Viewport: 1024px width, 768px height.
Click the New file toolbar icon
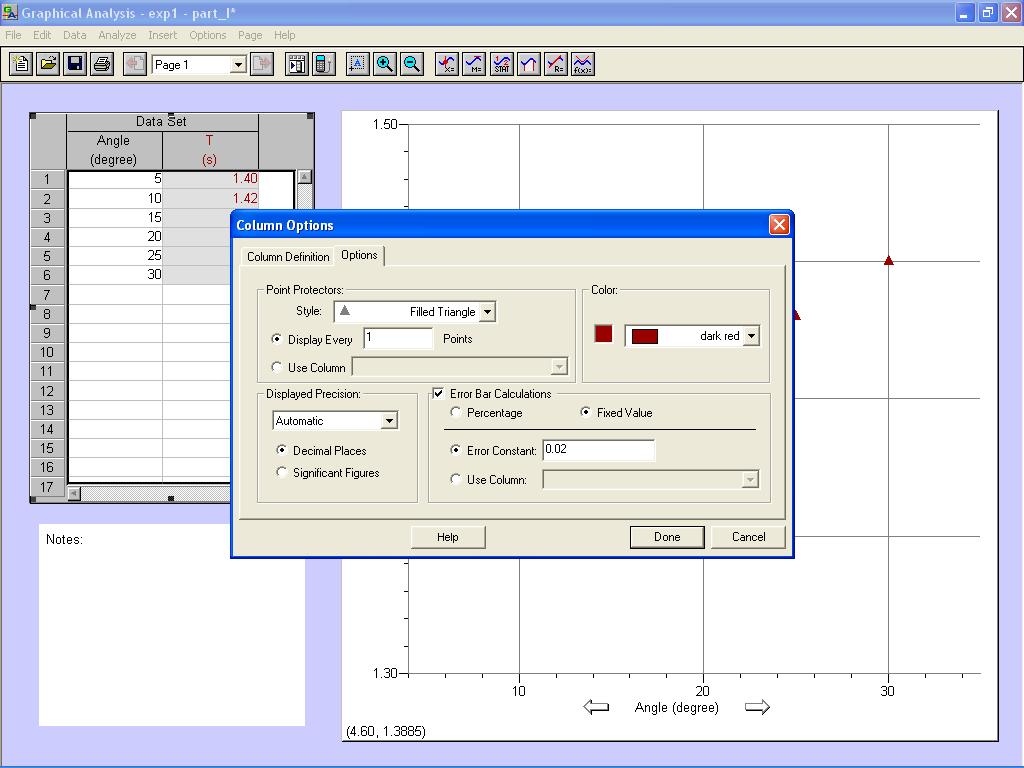pos(21,65)
